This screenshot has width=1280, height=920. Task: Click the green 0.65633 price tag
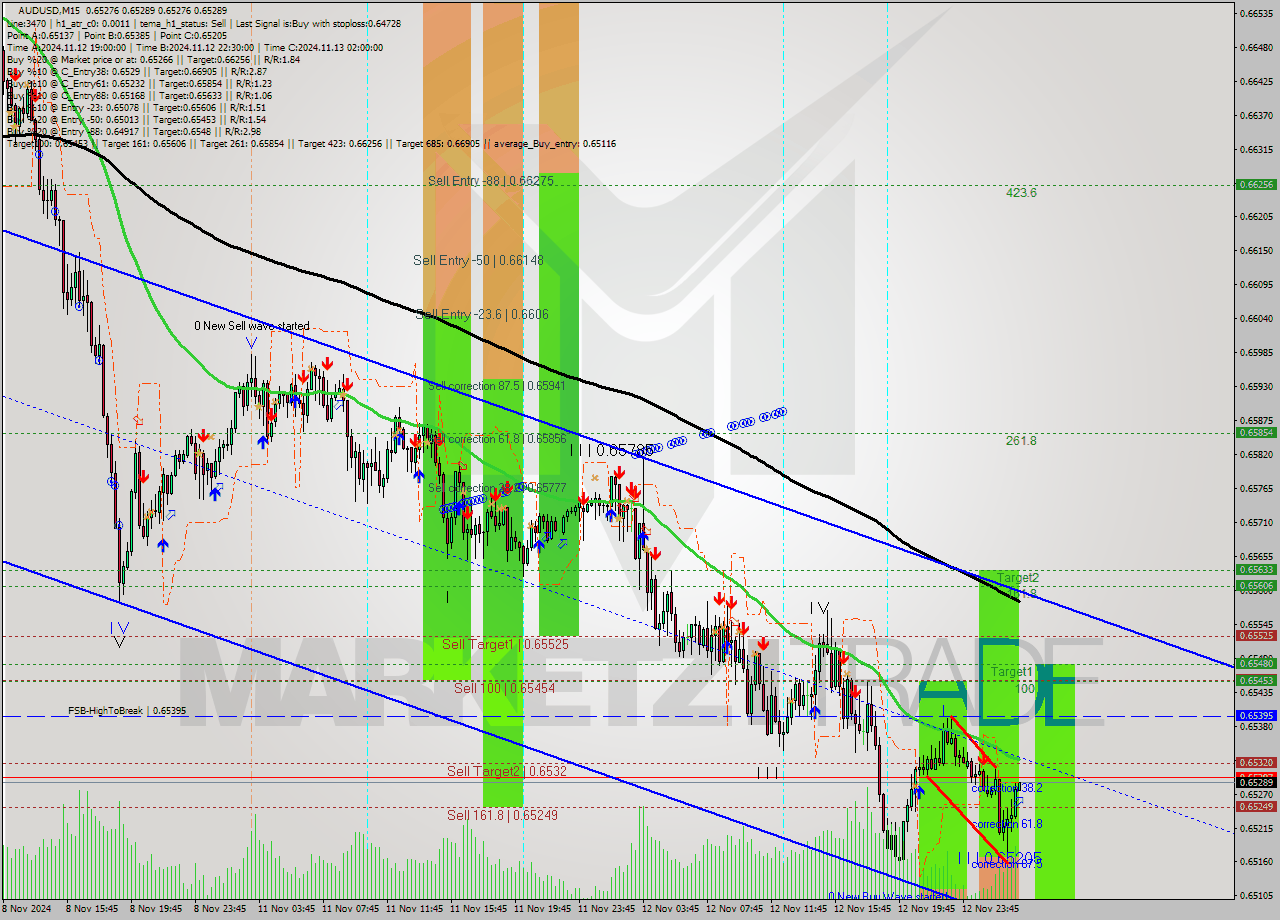1255,570
